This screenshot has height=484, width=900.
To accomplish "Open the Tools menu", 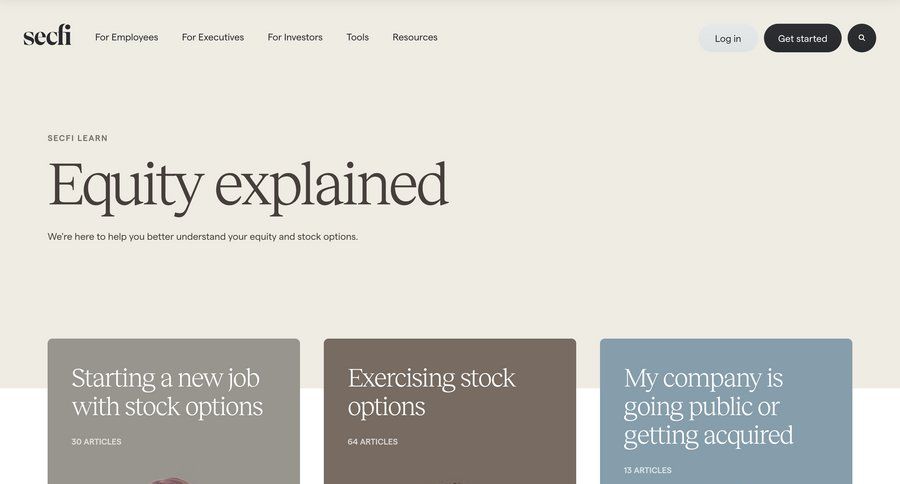I will click(358, 37).
